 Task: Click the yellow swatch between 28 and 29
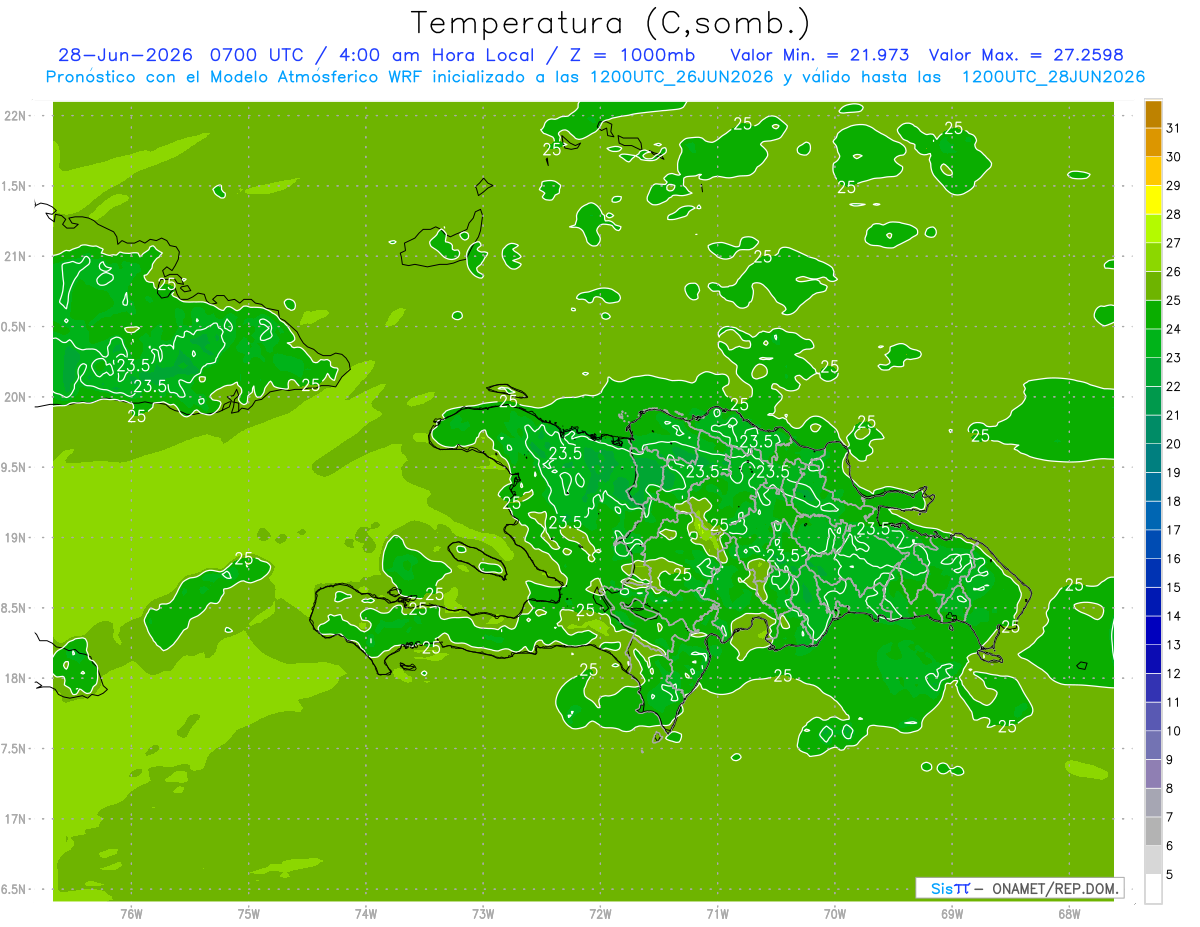point(1153,200)
